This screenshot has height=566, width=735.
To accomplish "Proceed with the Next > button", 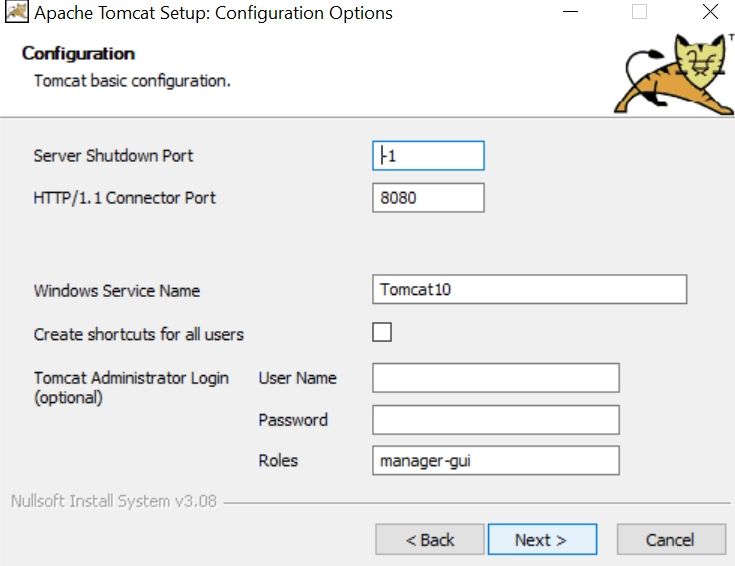I will [x=542, y=540].
